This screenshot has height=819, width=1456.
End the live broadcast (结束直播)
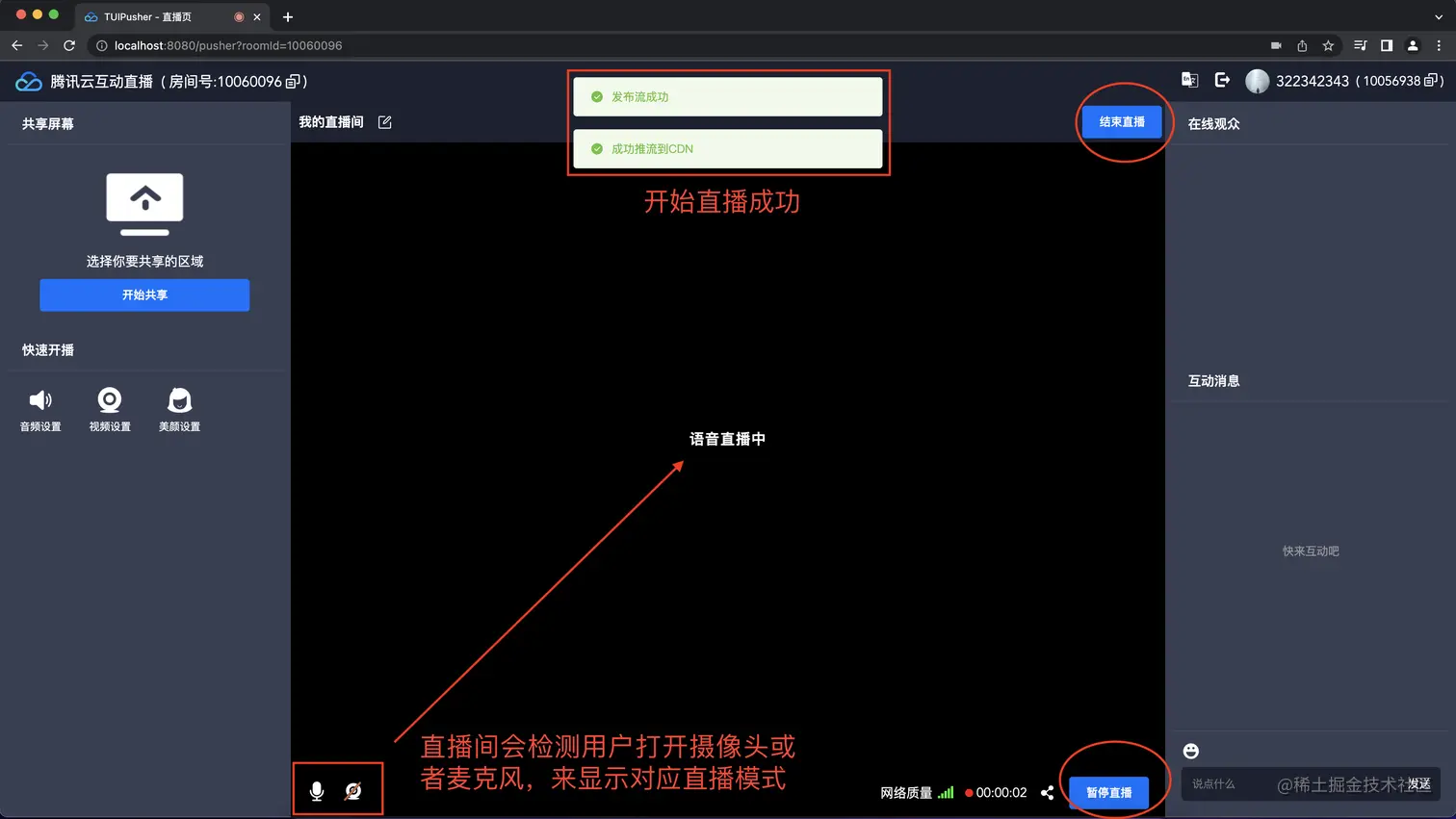1122,122
